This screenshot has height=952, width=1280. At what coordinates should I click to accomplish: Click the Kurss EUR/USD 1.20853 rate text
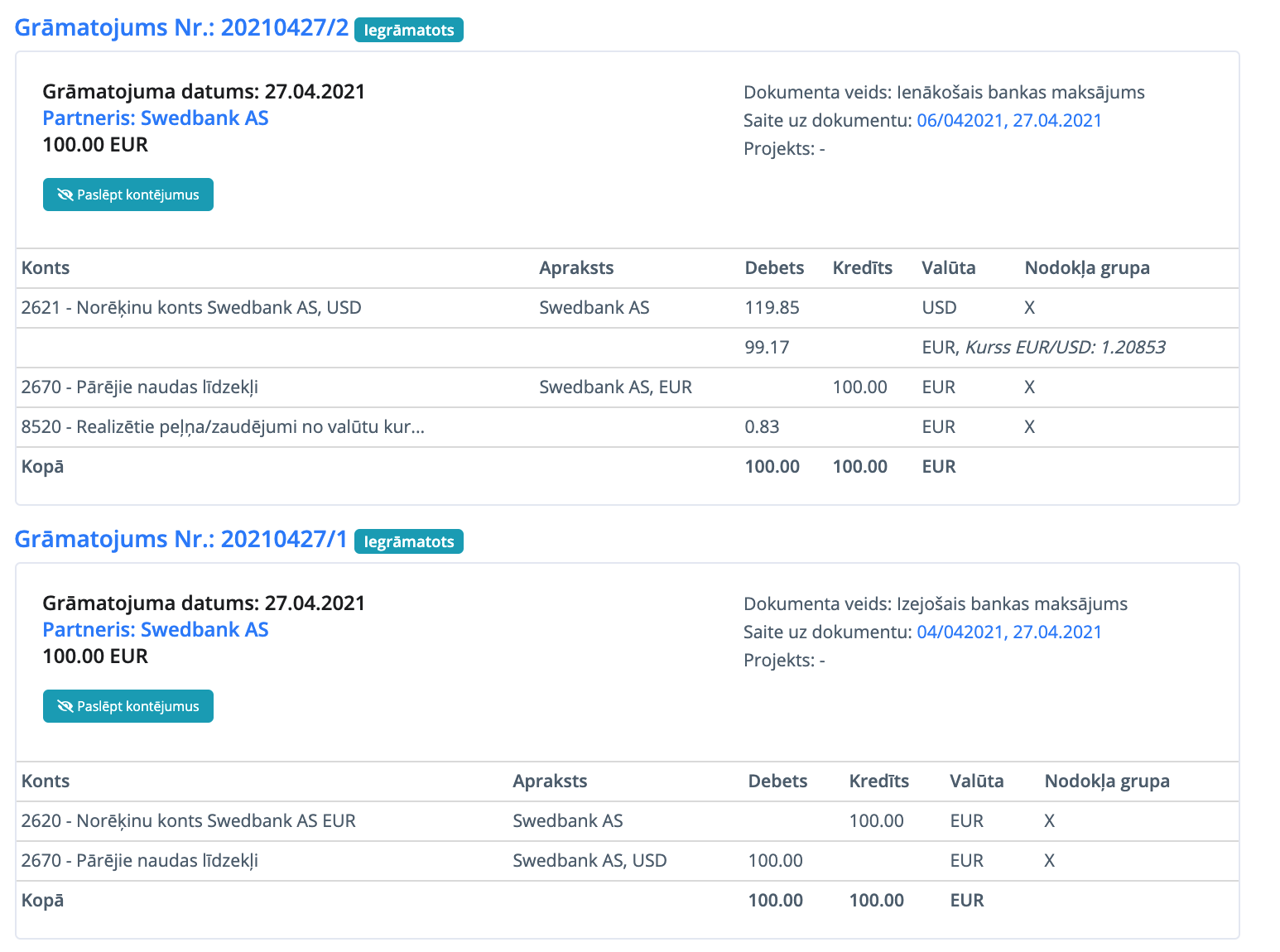pyautogui.click(x=1066, y=348)
